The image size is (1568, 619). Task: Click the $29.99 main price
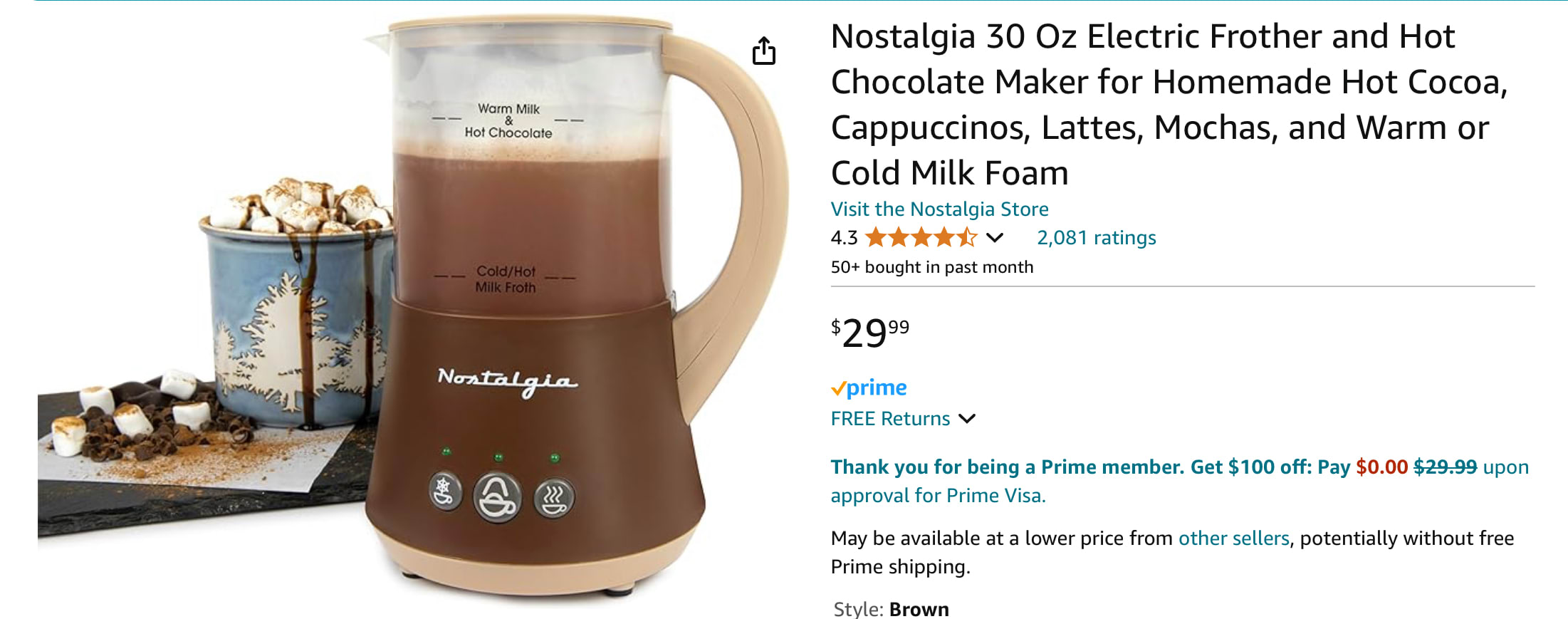(869, 333)
